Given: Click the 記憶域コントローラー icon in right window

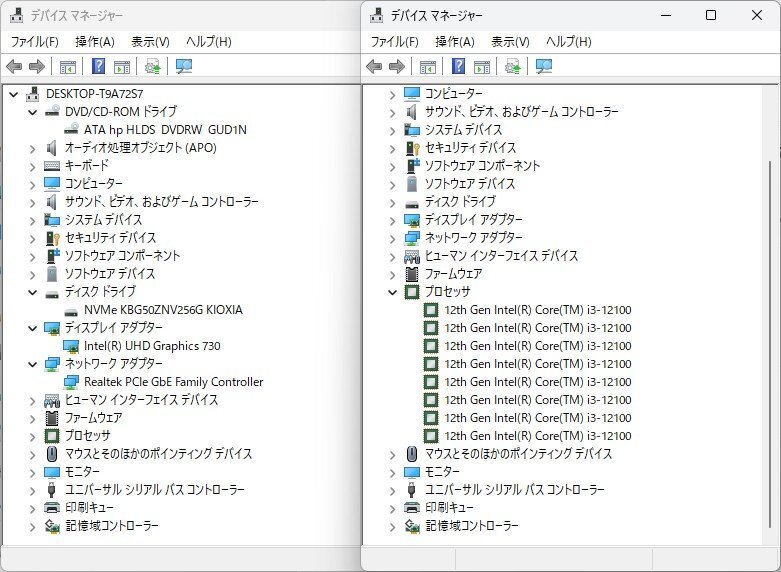Looking at the screenshot, I should [x=412, y=526].
